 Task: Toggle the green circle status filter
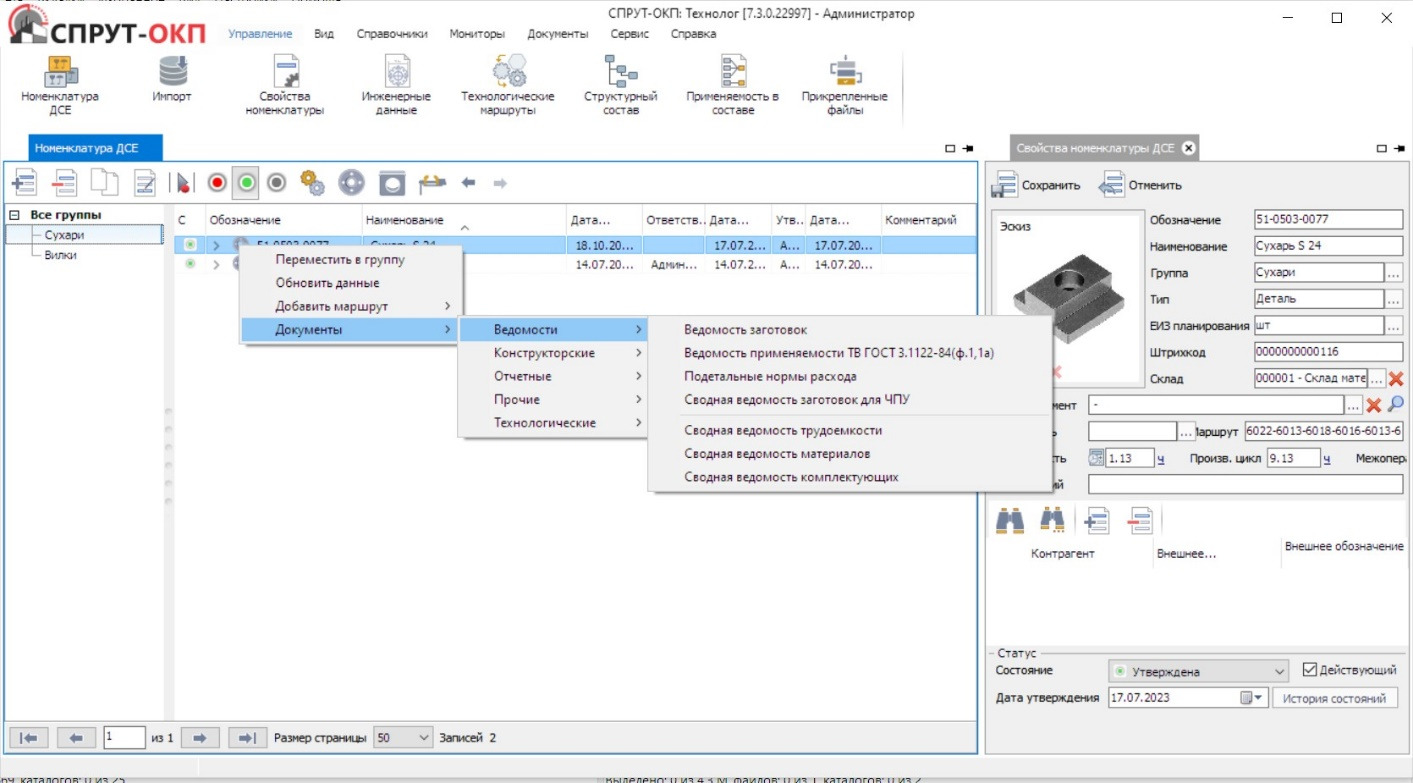coord(246,183)
